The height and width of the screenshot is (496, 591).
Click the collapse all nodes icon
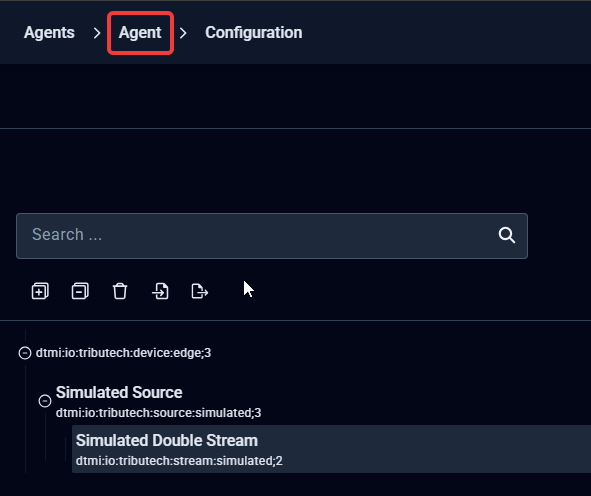point(80,291)
